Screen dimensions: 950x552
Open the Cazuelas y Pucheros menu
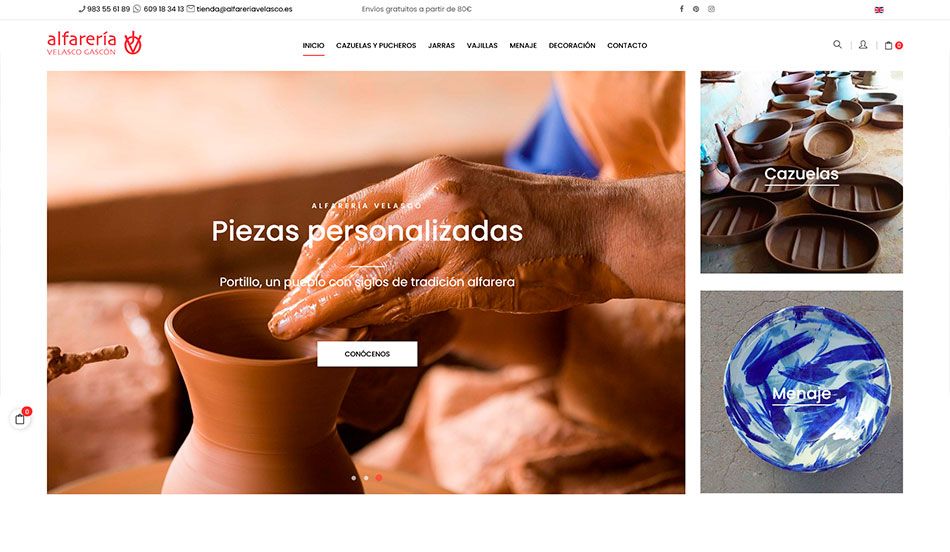coord(376,45)
